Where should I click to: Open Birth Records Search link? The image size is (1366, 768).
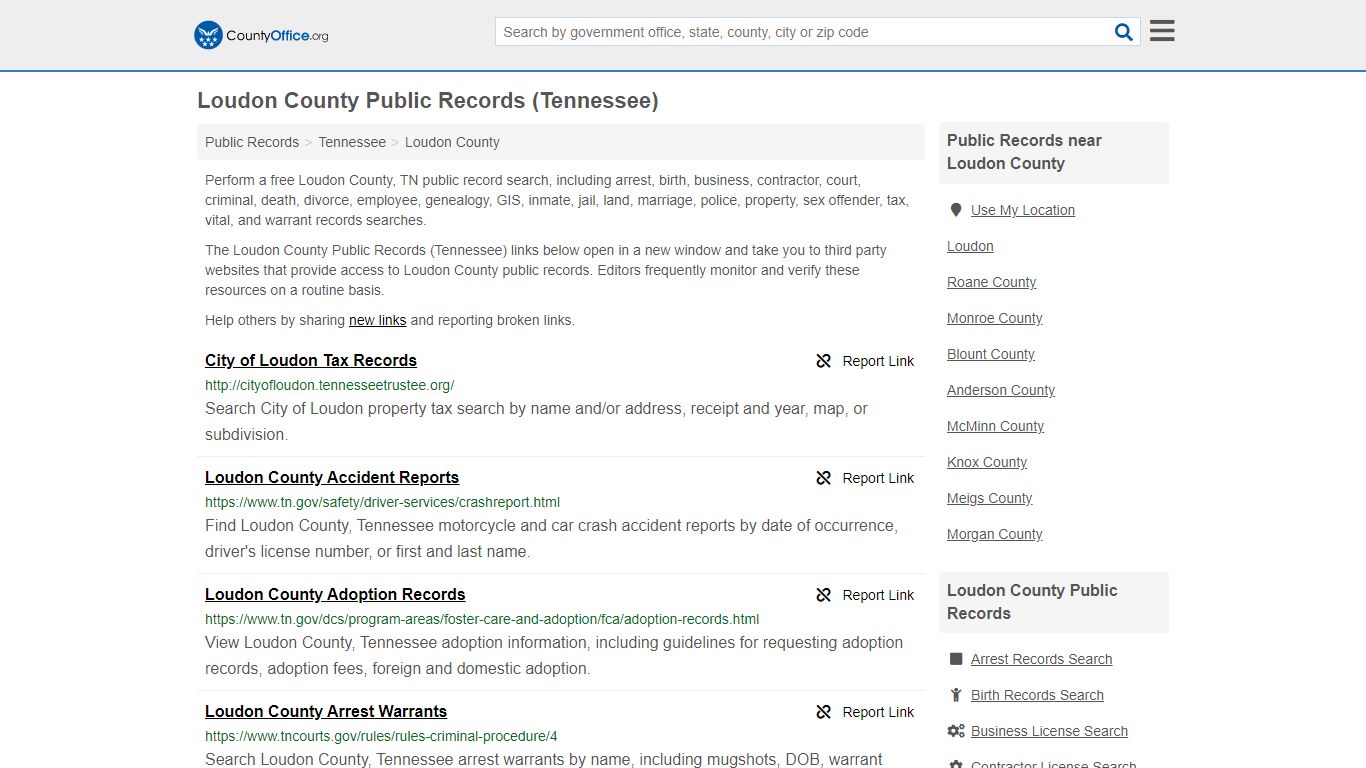[x=1037, y=695]
